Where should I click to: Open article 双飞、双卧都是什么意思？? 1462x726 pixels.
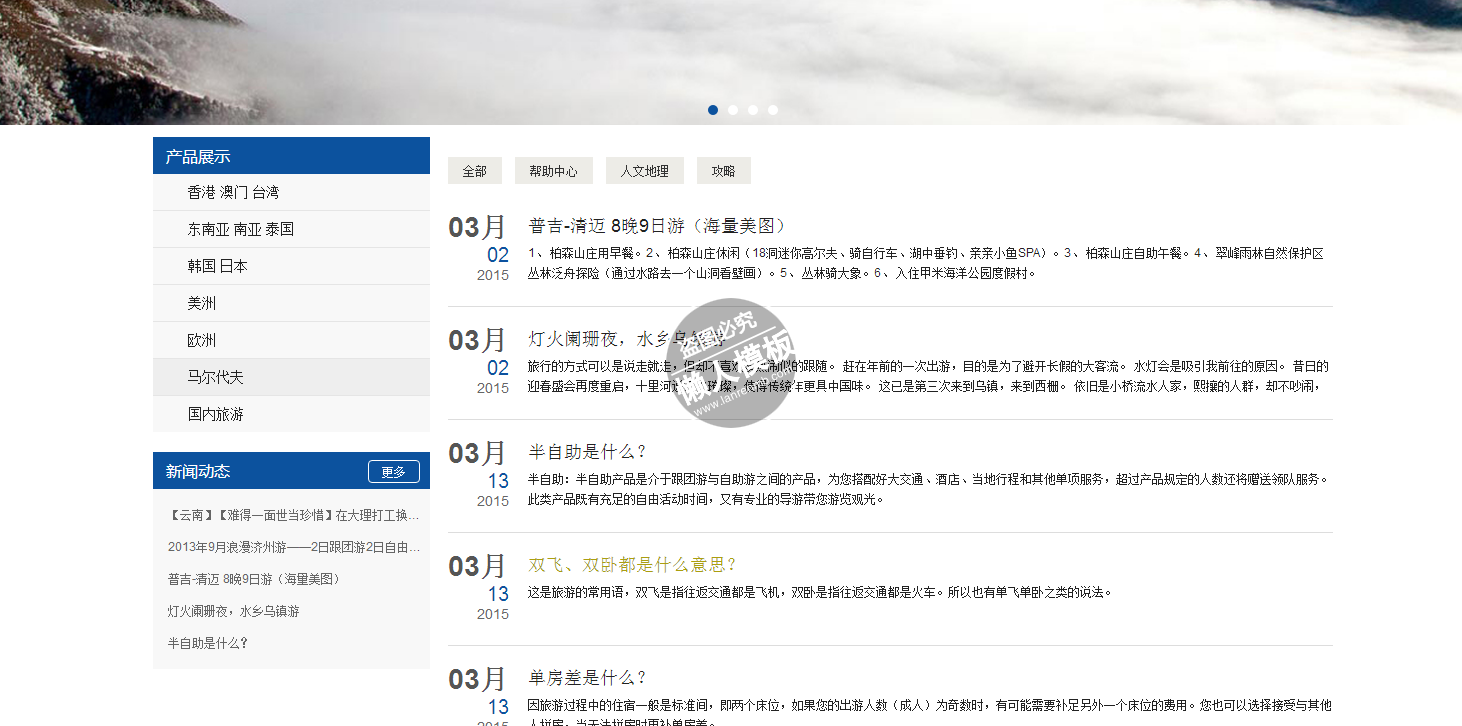pos(633,565)
